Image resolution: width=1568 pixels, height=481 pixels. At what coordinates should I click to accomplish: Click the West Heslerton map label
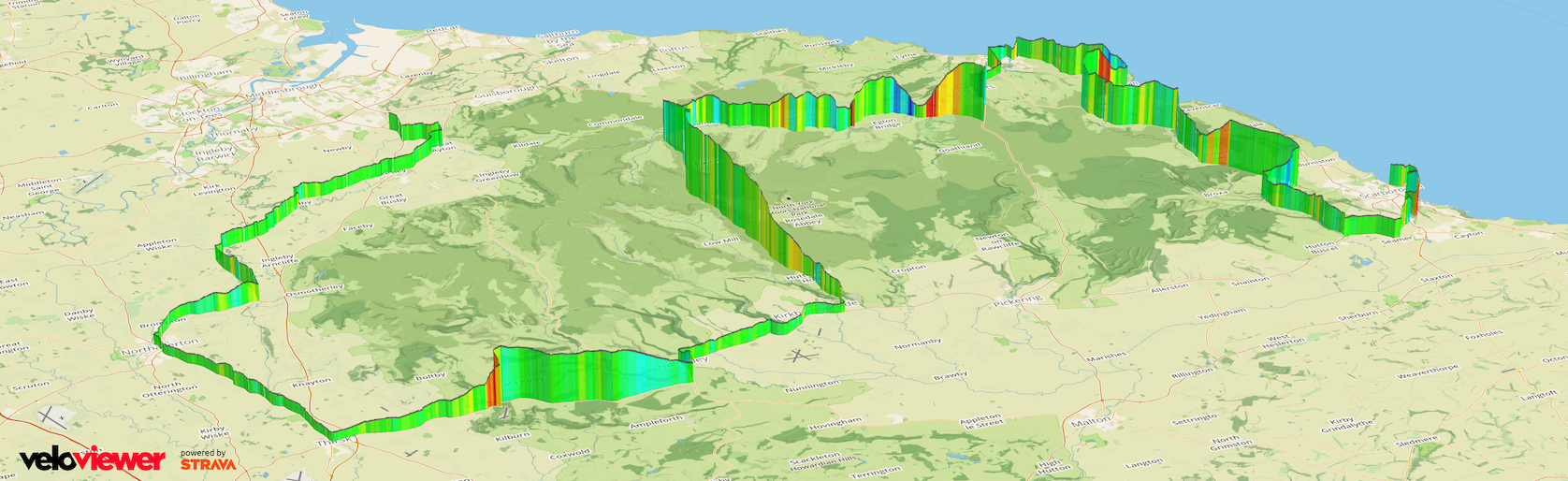[x=1284, y=341]
